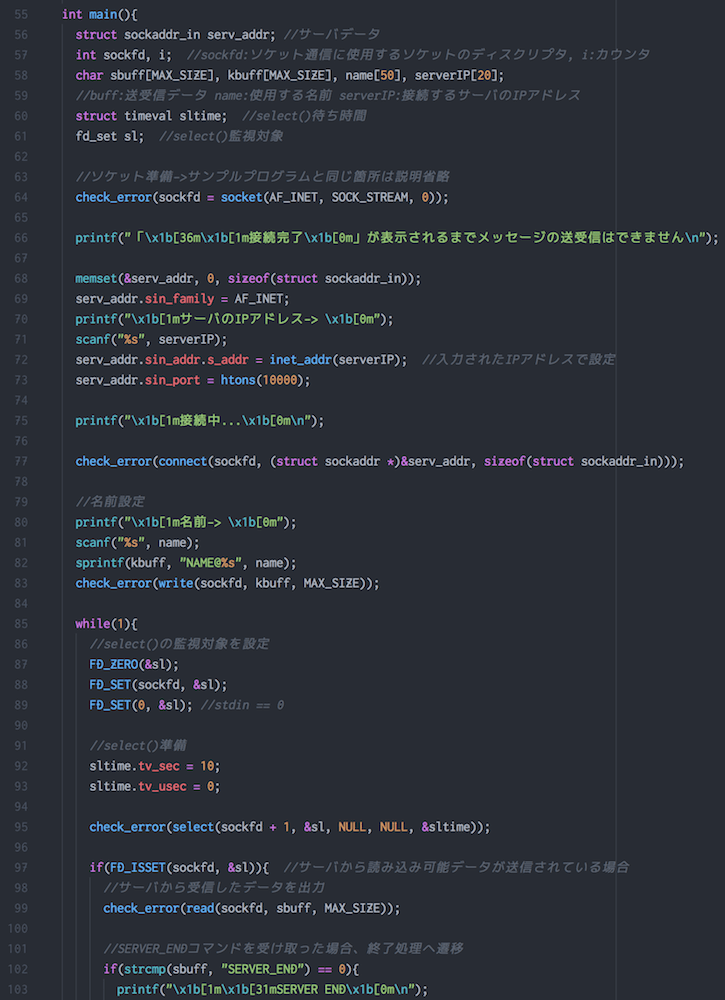Click the connect(sockfd call line

click(380, 462)
